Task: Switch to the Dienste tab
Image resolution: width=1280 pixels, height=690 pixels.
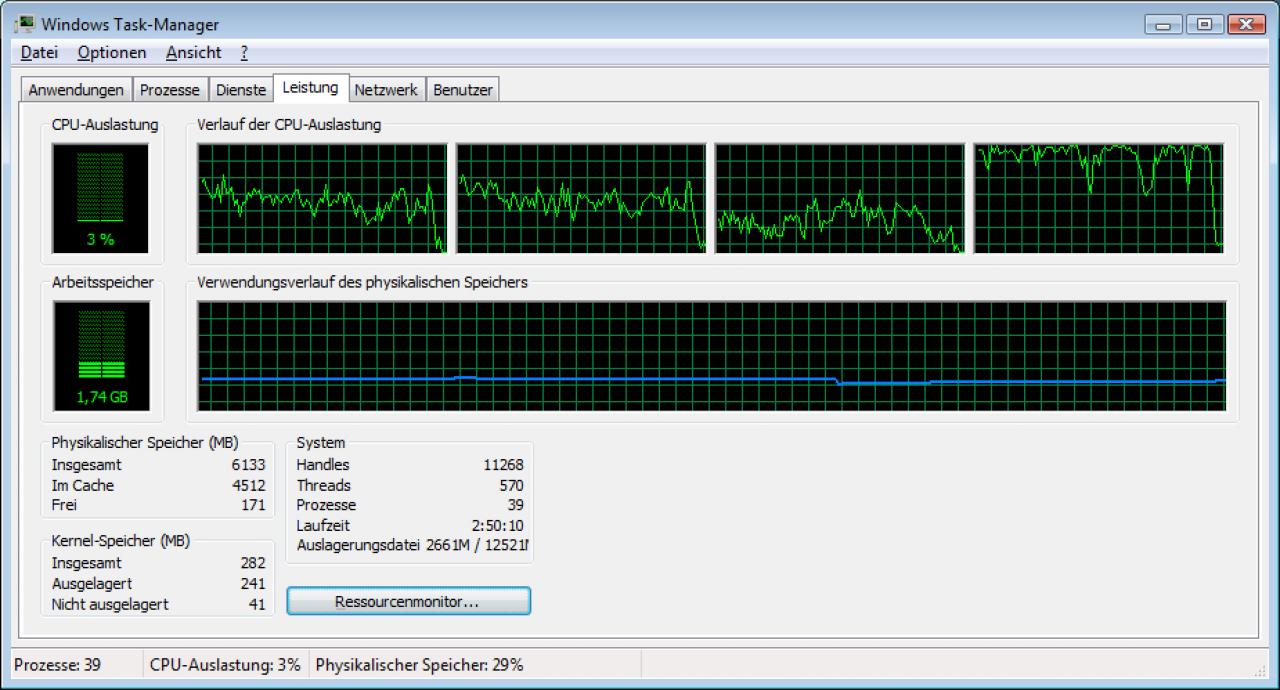Action: point(241,90)
